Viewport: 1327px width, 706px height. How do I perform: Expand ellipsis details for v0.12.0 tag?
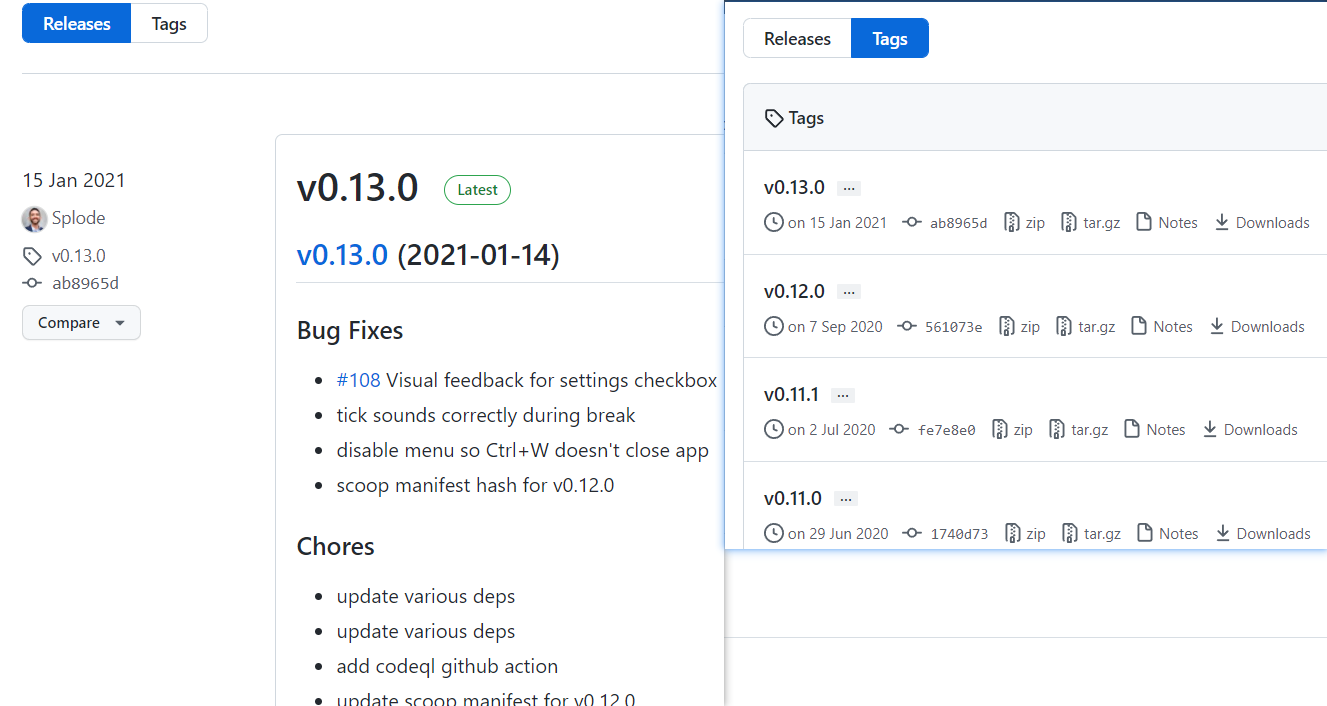tap(849, 292)
